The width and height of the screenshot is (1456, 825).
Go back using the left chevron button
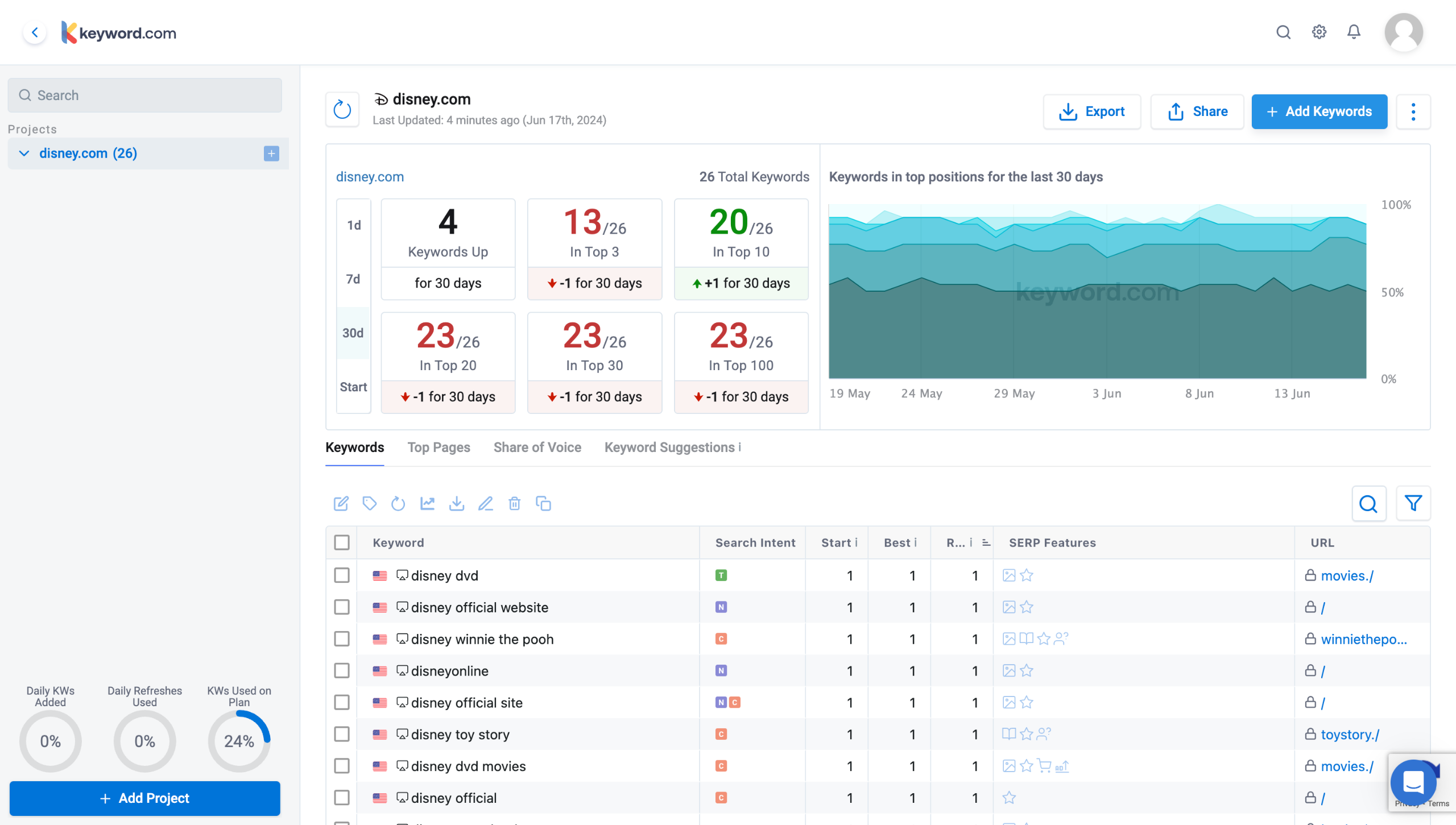(x=35, y=32)
